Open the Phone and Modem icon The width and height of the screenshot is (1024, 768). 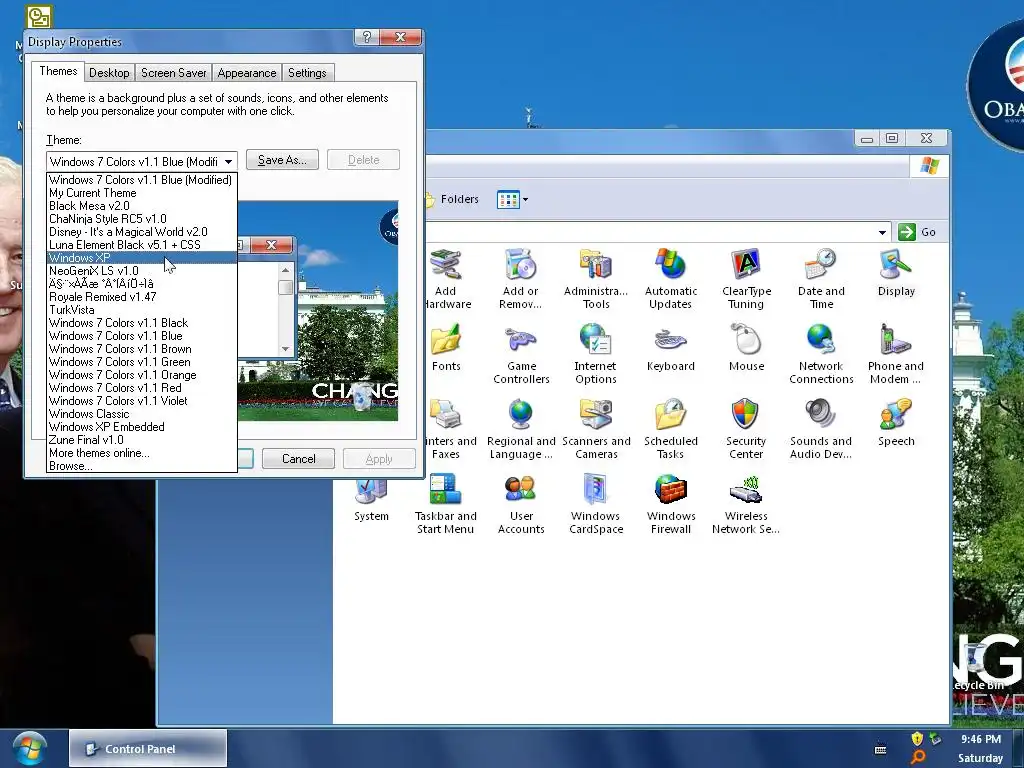[896, 354]
